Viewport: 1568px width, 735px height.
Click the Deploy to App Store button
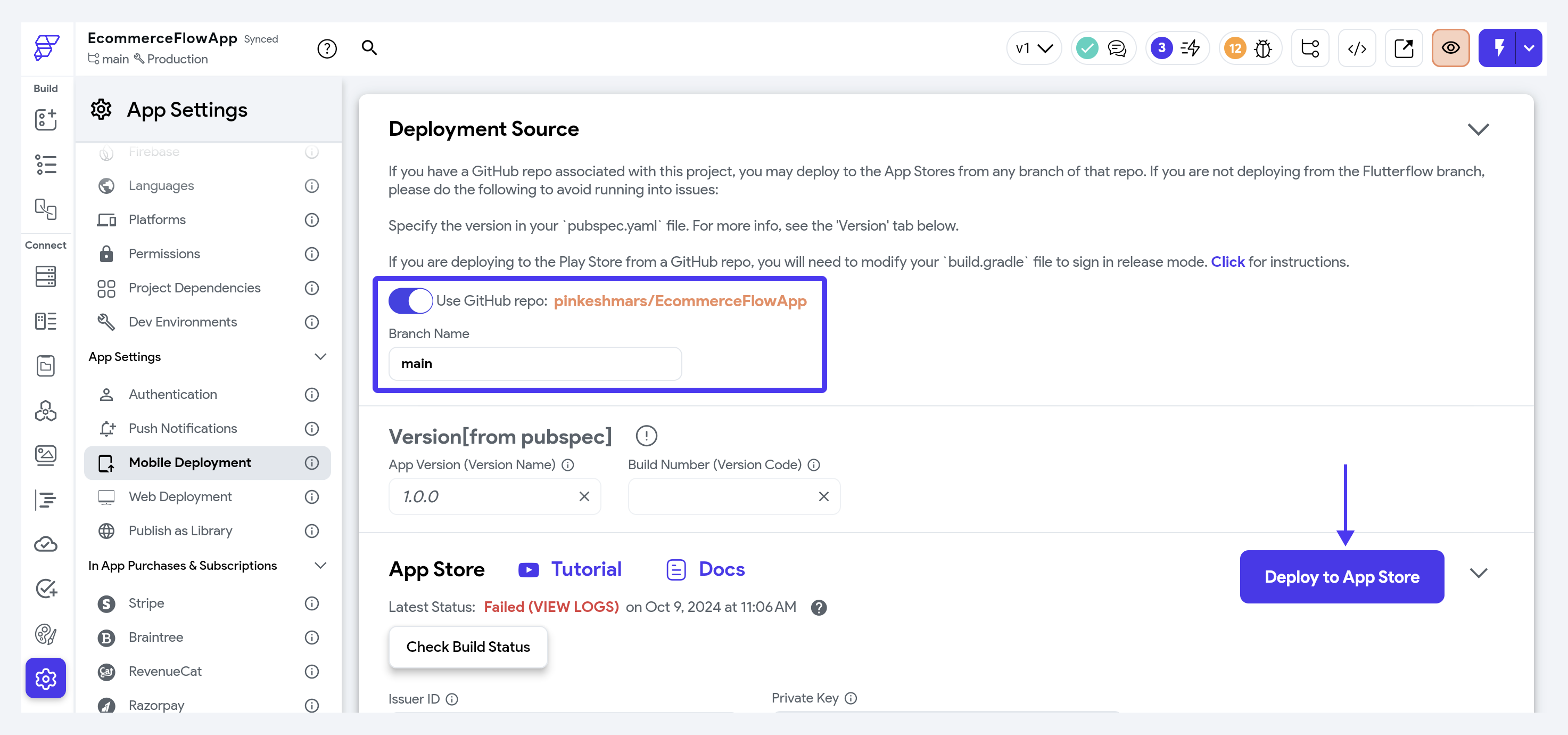(x=1342, y=577)
